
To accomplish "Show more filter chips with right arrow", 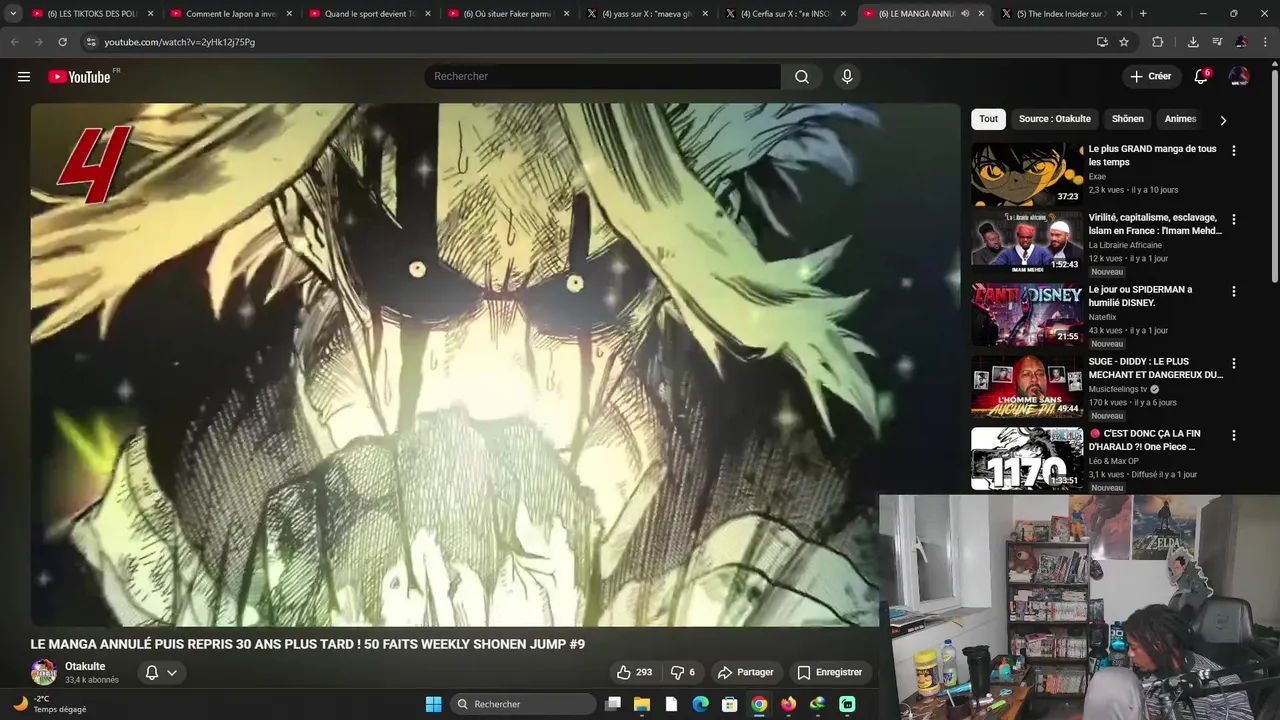I will (1223, 120).
